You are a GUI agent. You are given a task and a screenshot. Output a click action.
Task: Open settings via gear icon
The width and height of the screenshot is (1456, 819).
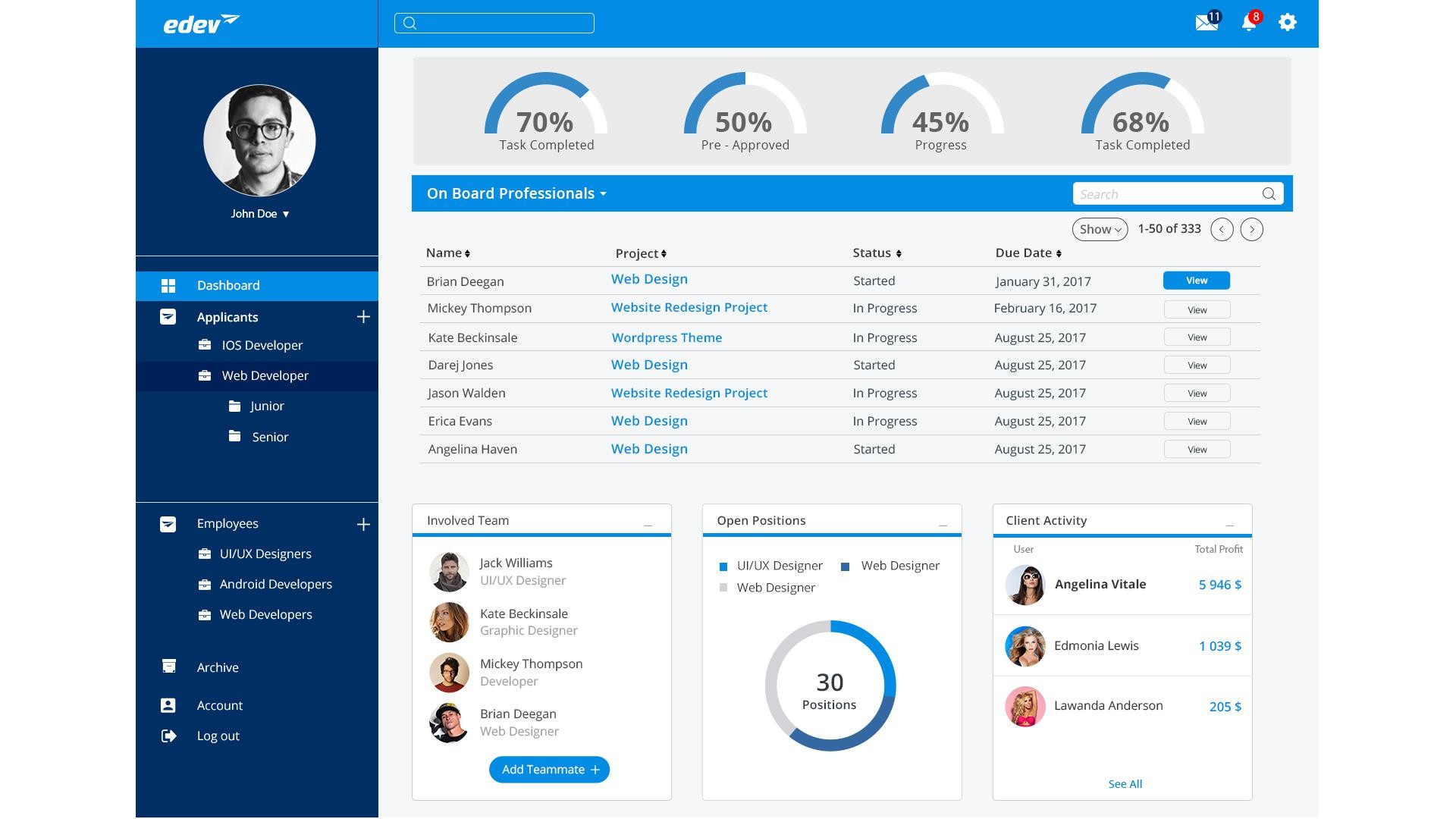pyautogui.click(x=1287, y=23)
